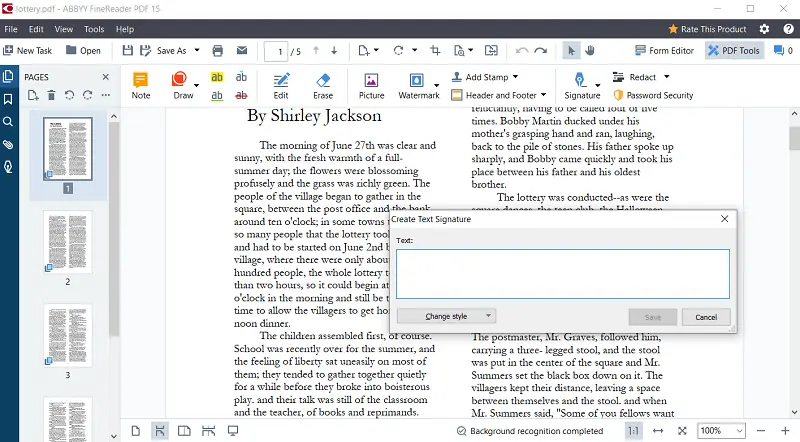800x442 pixels.
Task: Open the 100% zoom level combo box
Action: coord(721,431)
